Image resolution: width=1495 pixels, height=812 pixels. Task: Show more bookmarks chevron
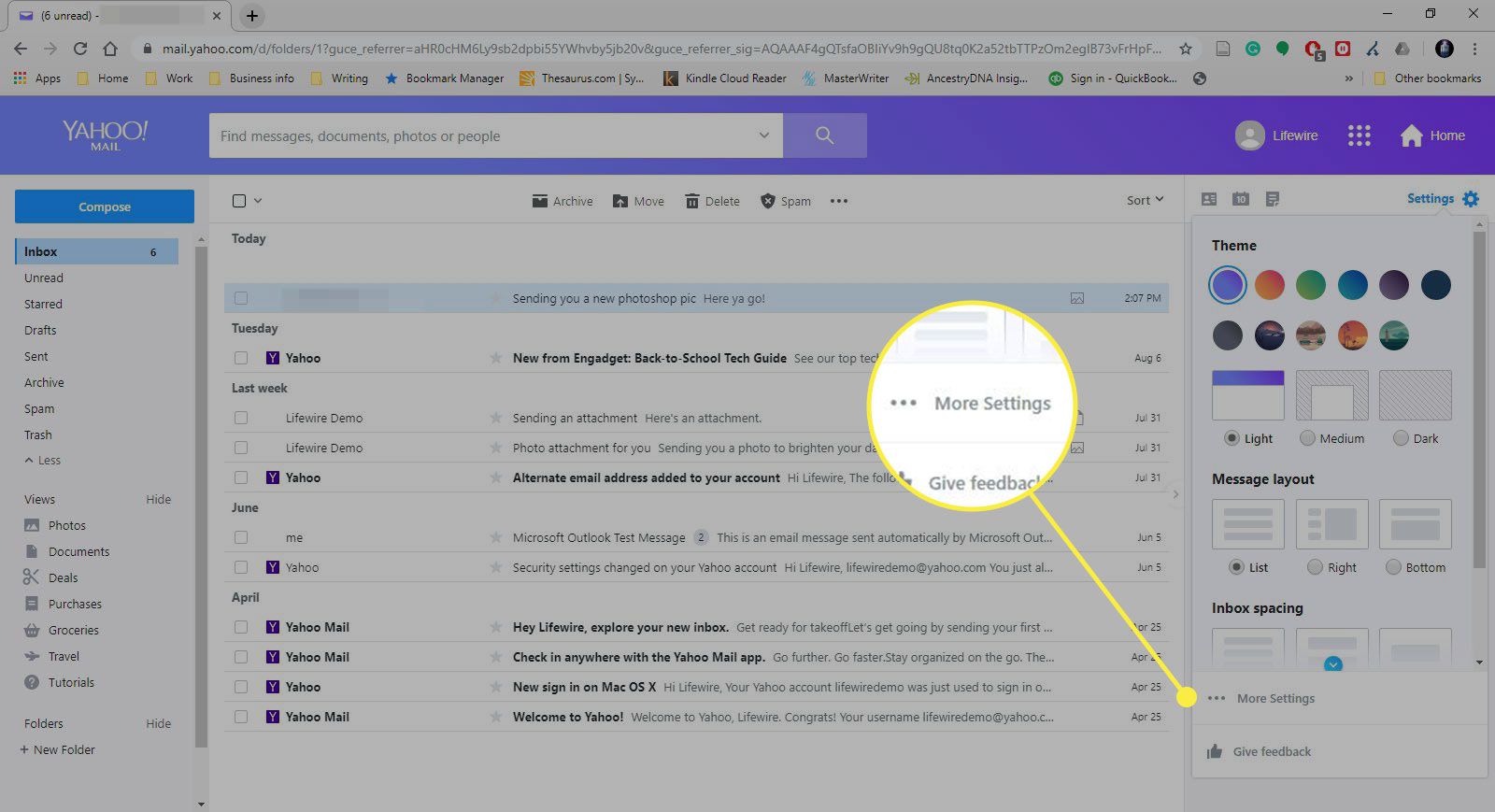coord(1348,78)
